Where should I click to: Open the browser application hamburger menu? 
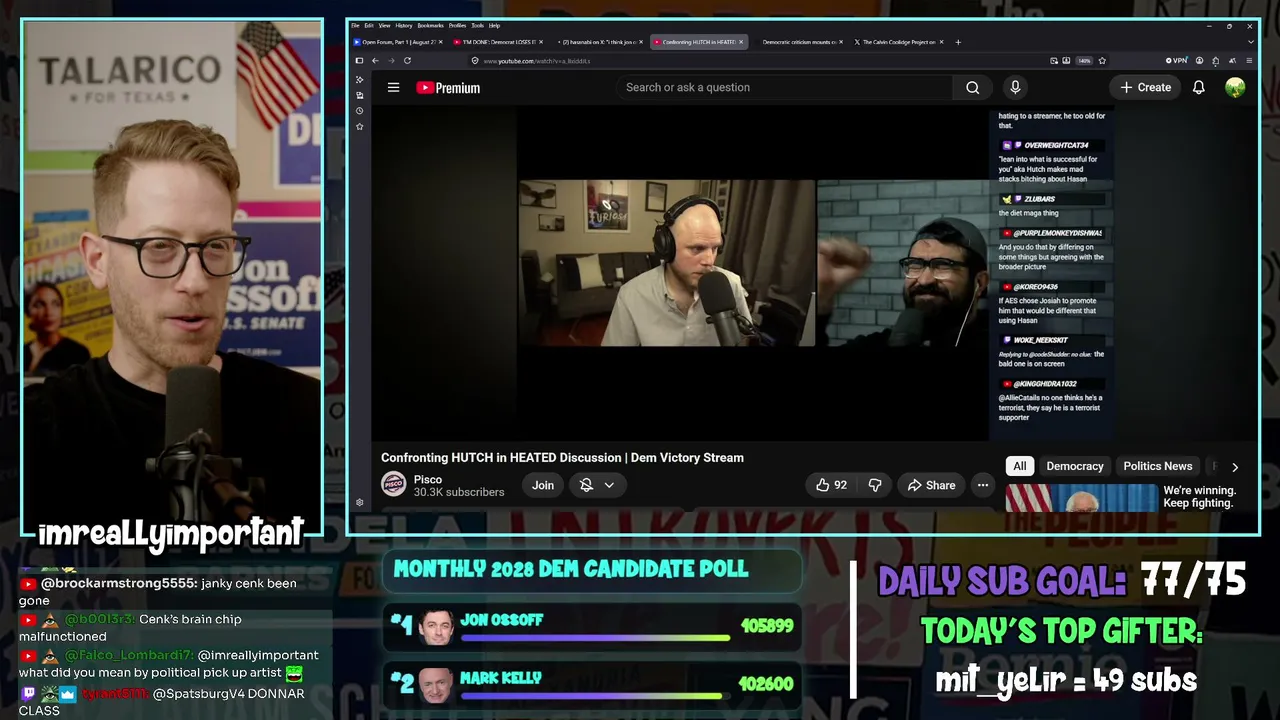pyautogui.click(x=1249, y=61)
